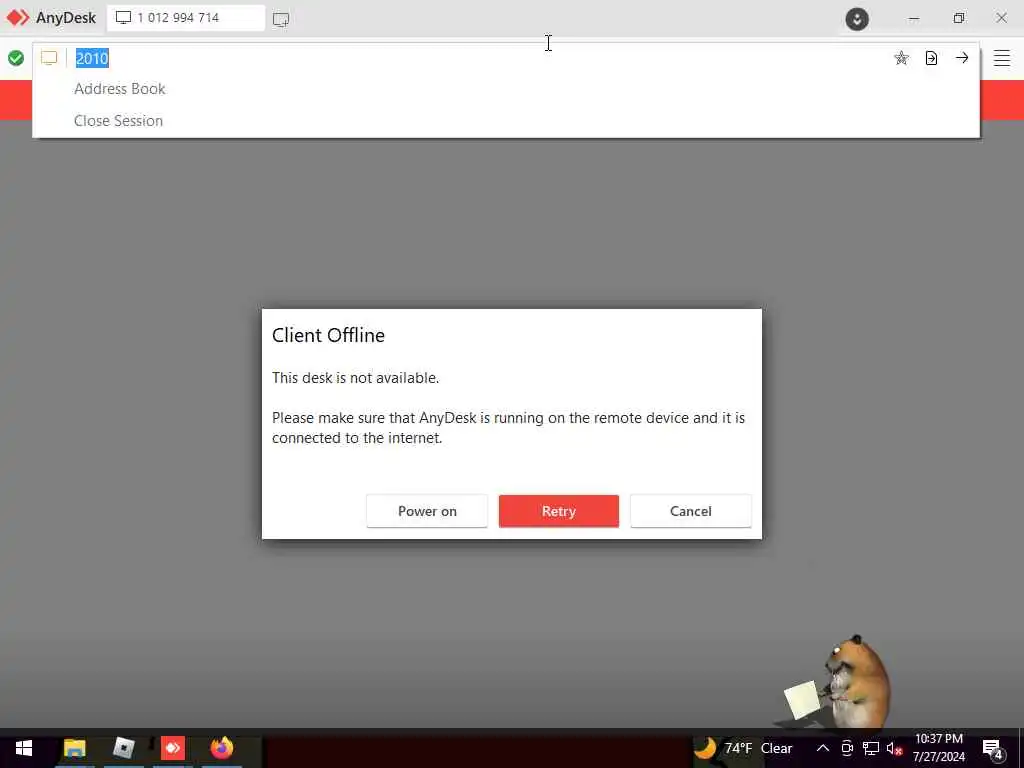Viewport: 1024px width, 768px height.
Task: Click the monitor icon beside address field
Action: pyautogui.click(x=49, y=58)
